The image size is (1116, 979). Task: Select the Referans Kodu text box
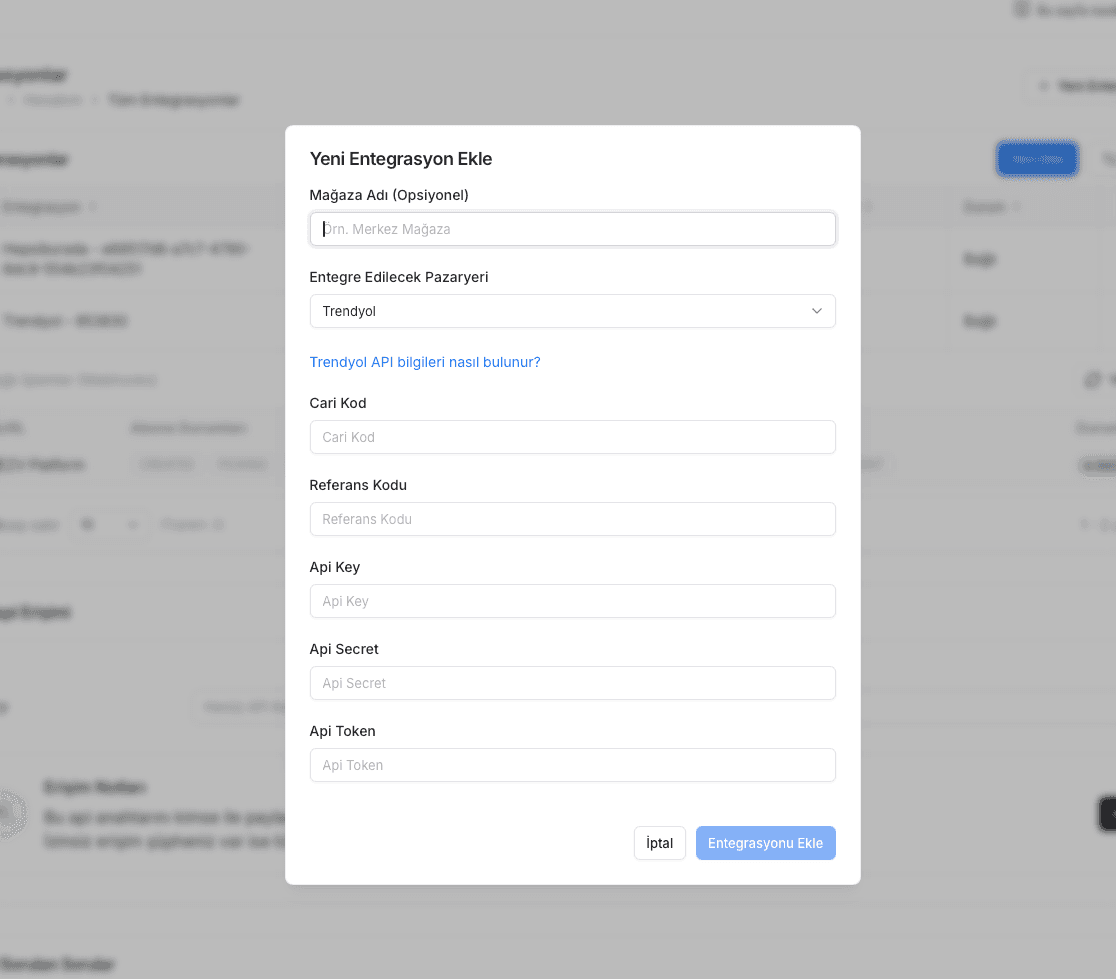(572, 519)
